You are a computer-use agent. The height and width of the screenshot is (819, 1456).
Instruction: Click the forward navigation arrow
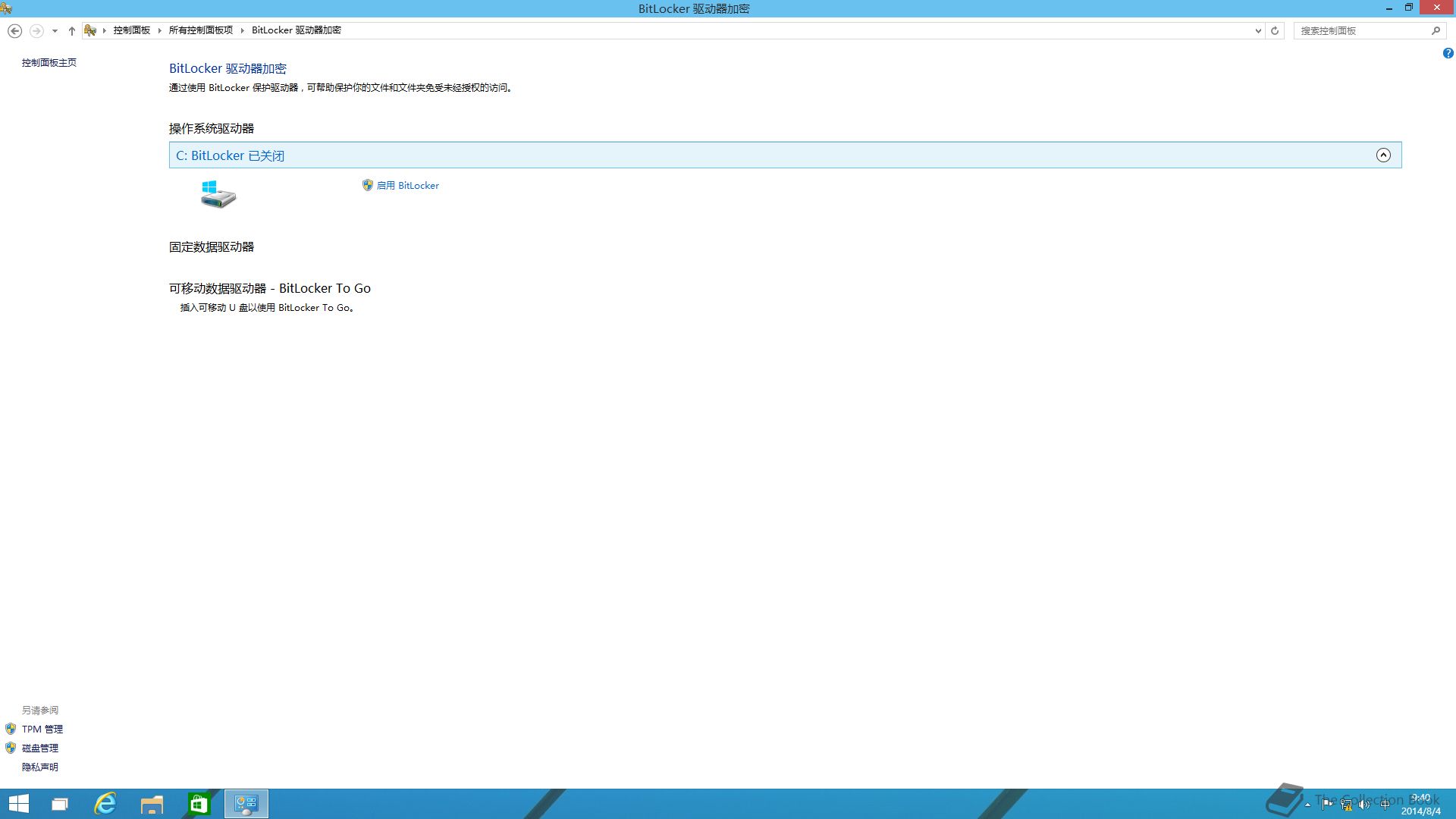pyautogui.click(x=36, y=31)
